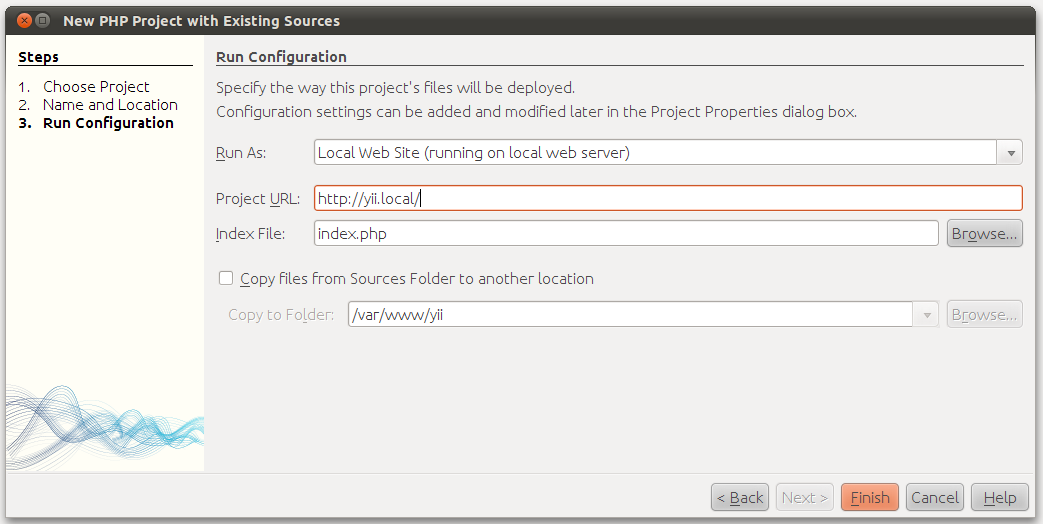1043x524 pixels.
Task: Focus the Project URL text field
Action: point(668,198)
